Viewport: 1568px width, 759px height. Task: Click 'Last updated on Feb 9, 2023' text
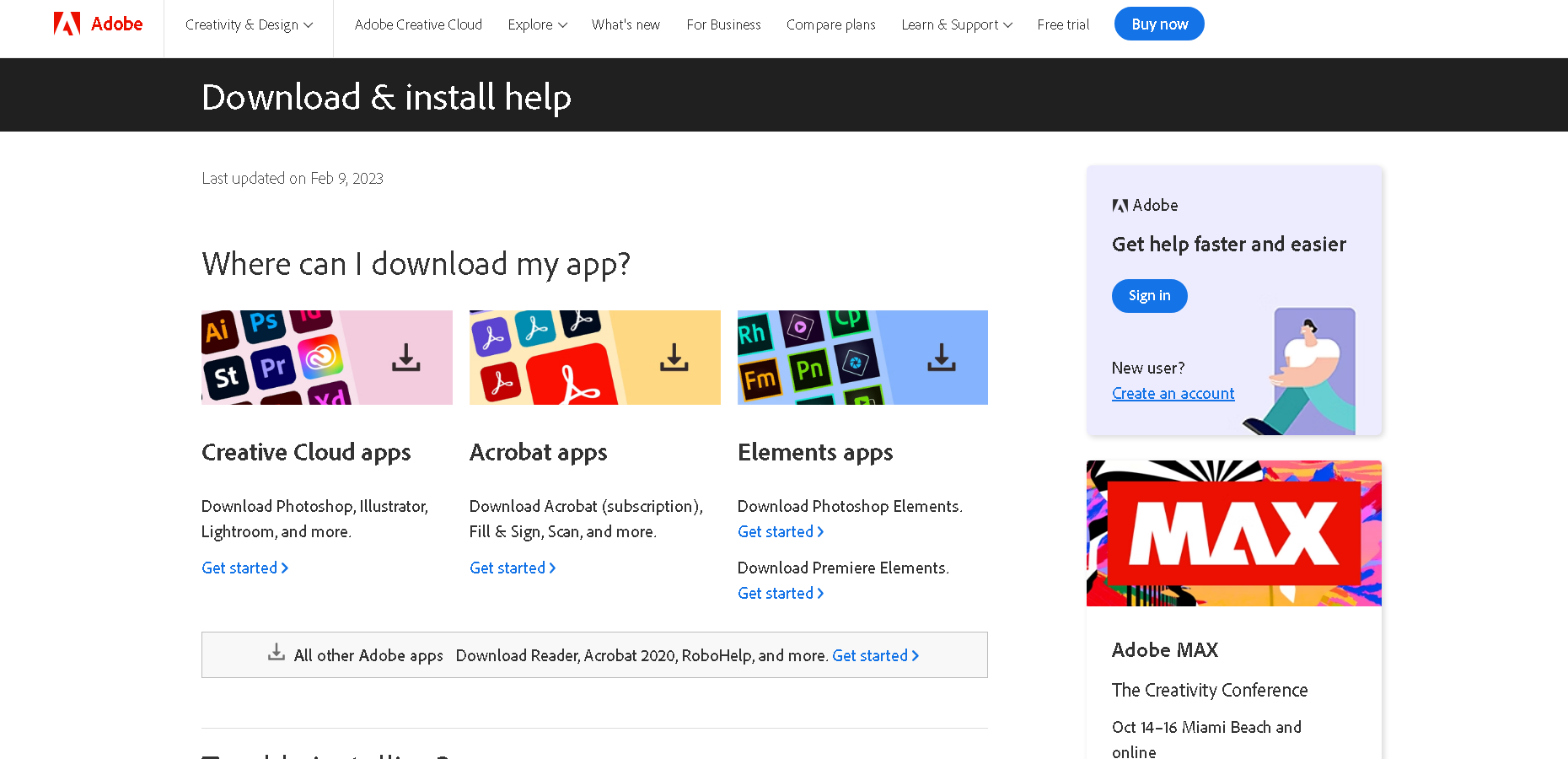point(293,179)
